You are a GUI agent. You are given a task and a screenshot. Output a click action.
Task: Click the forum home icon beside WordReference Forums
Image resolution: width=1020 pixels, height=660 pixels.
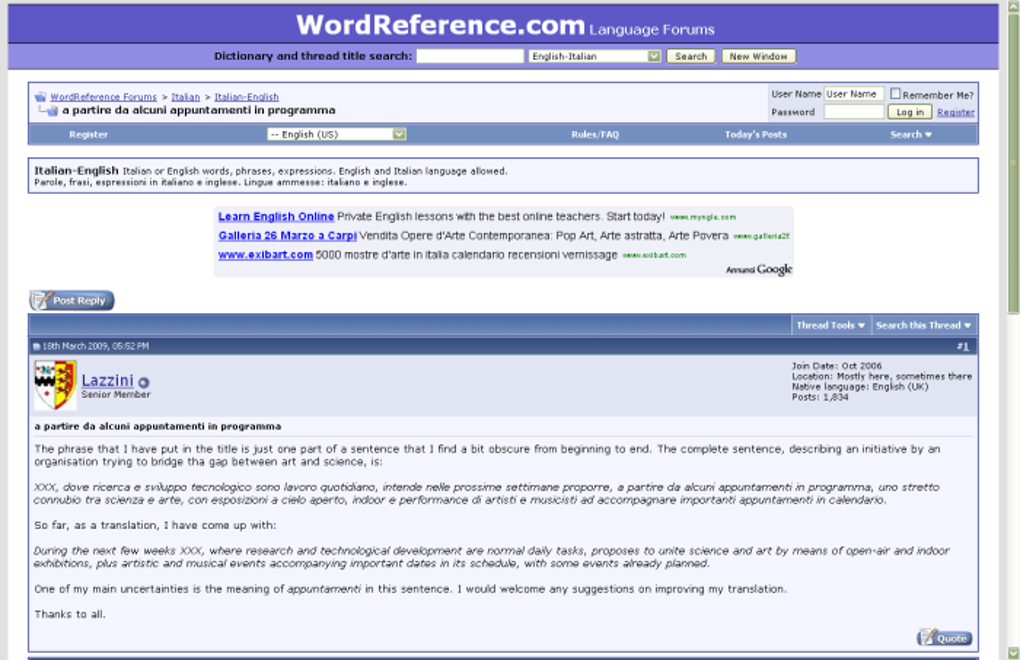pyautogui.click(x=40, y=97)
